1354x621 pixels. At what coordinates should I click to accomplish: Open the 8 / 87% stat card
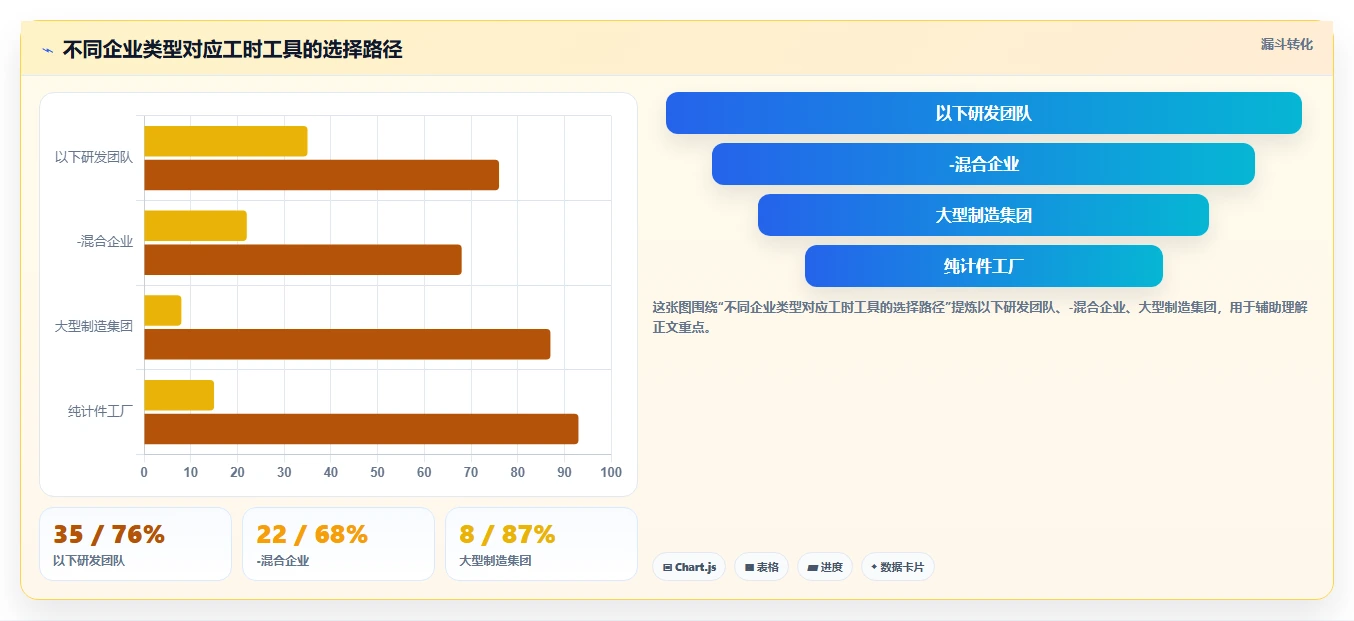(x=541, y=544)
